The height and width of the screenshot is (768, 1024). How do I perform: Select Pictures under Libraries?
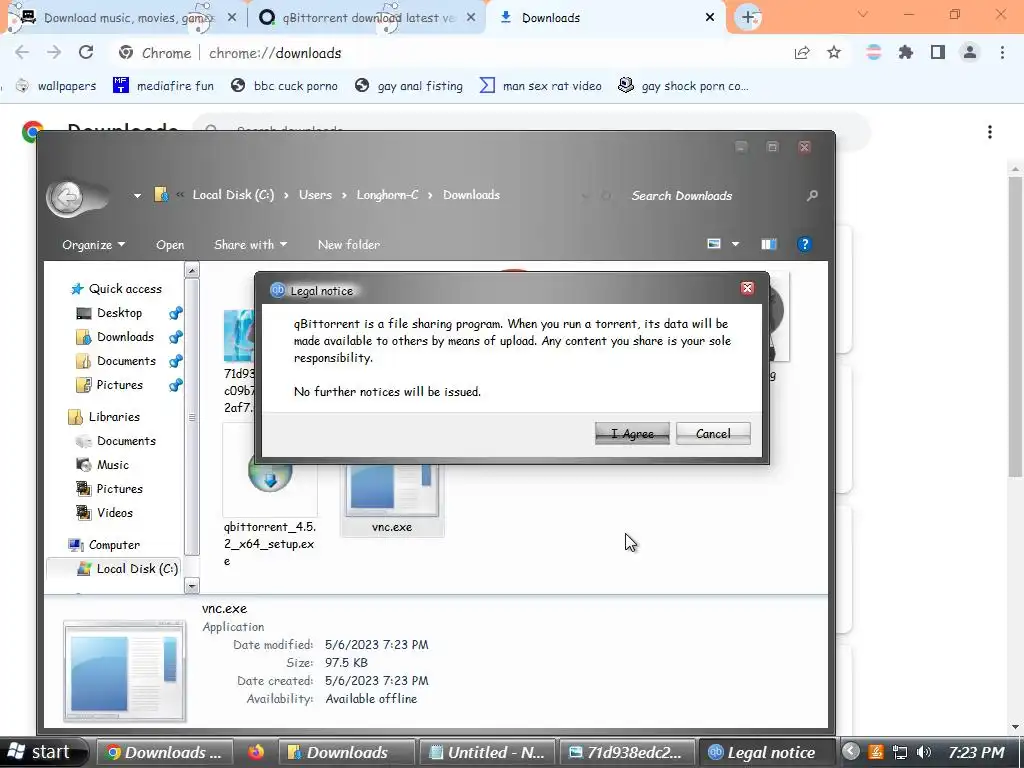[x=110, y=488]
